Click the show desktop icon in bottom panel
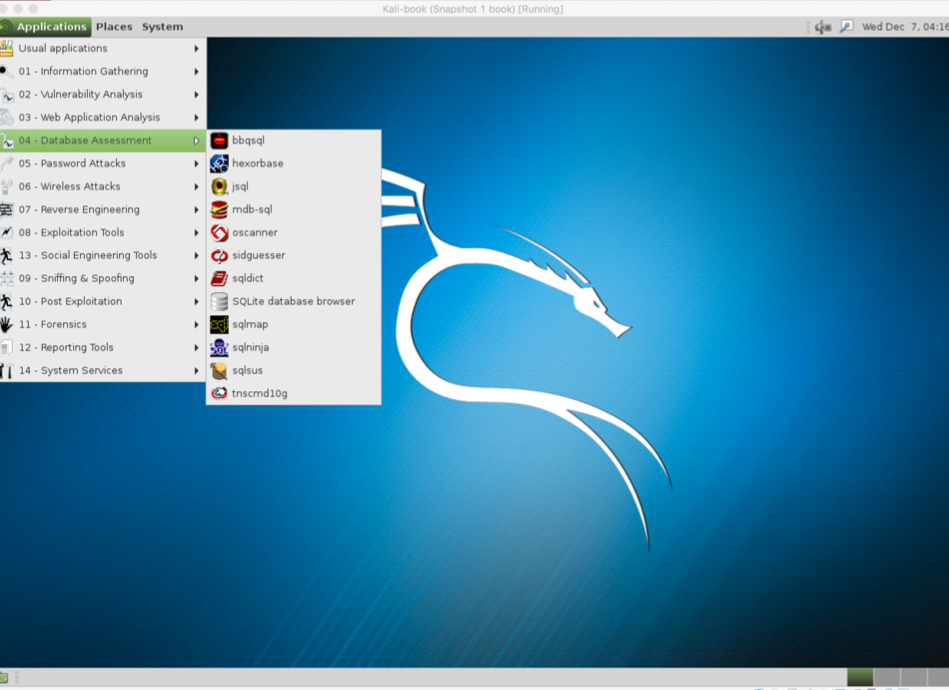Screen dimensions: 949x690 (4, 677)
